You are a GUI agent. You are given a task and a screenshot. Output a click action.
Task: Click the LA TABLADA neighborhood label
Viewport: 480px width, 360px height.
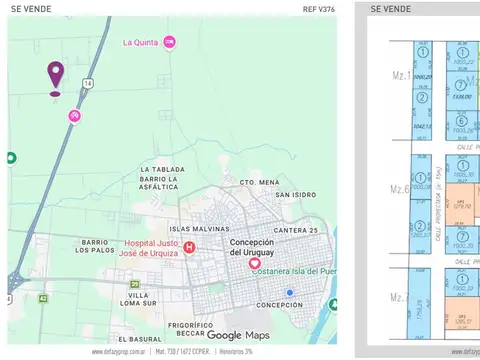tap(162, 169)
